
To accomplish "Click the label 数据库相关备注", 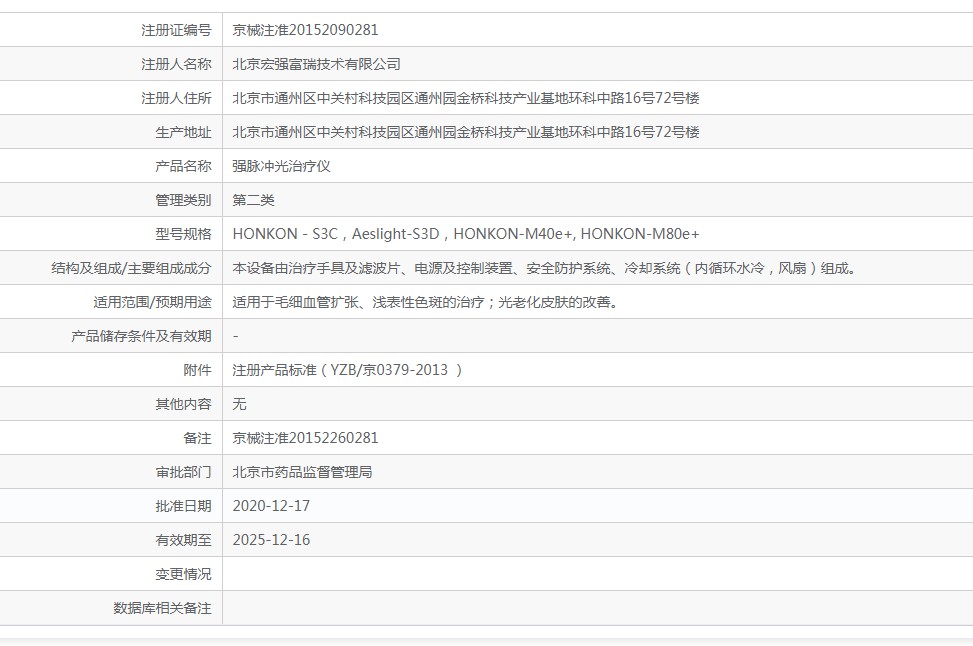I will tap(162, 608).
